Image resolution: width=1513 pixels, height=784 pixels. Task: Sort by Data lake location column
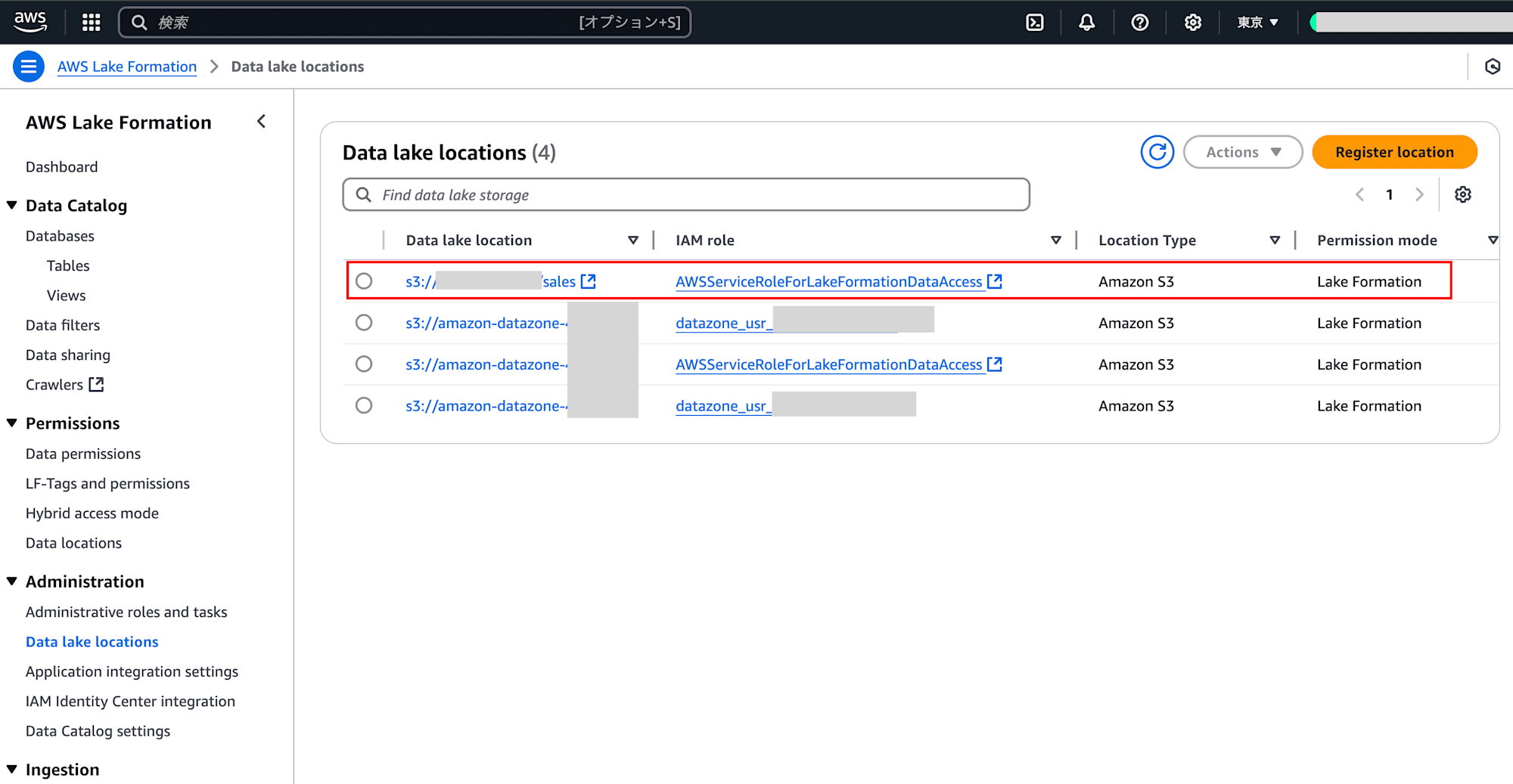pyautogui.click(x=633, y=240)
